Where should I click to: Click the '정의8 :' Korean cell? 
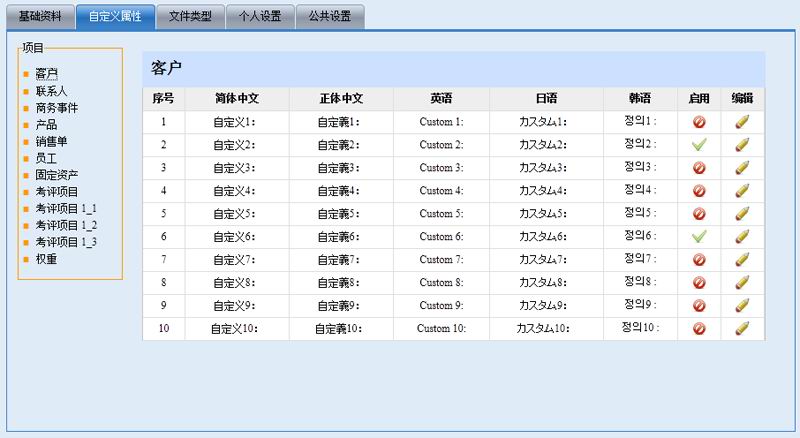(x=640, y=283)
